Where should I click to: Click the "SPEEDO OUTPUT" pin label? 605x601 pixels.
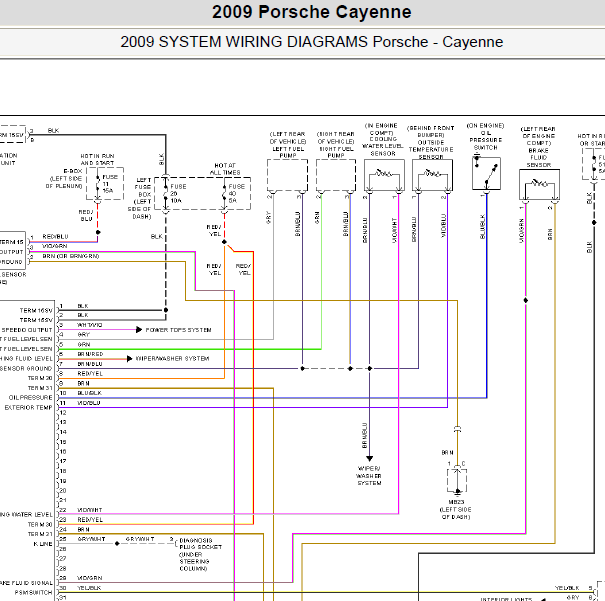click(27, 330)
